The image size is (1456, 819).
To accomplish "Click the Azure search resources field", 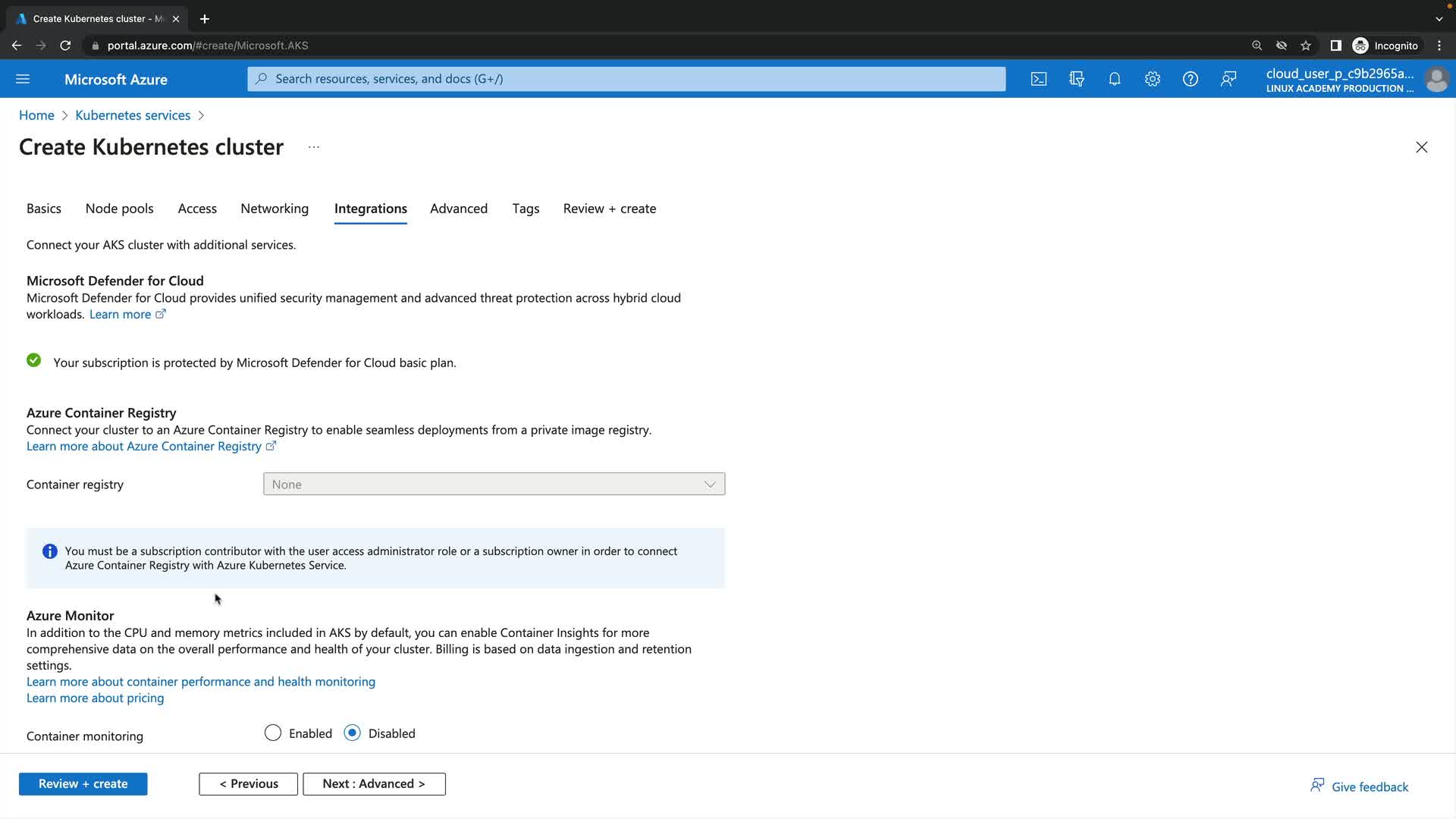I will click(x=626, y=79).
